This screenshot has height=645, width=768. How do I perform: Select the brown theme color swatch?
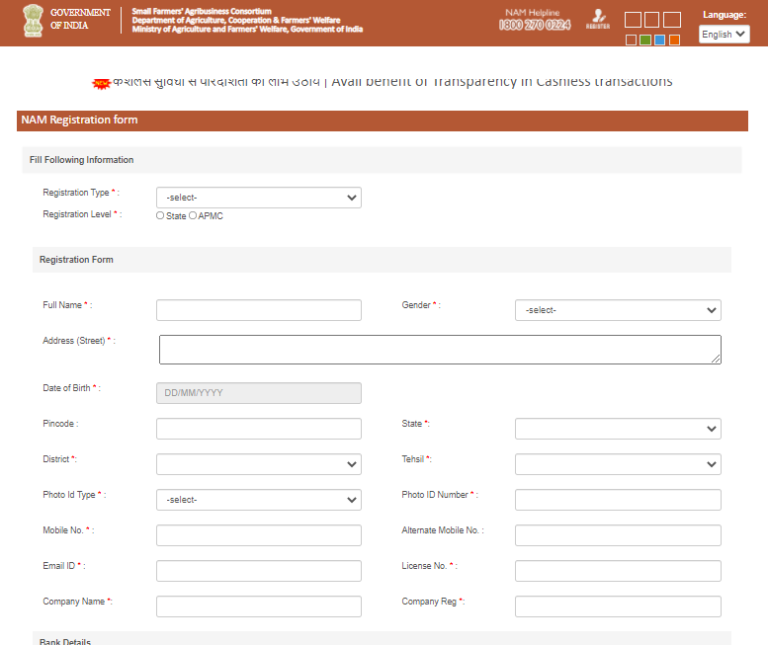631,40
